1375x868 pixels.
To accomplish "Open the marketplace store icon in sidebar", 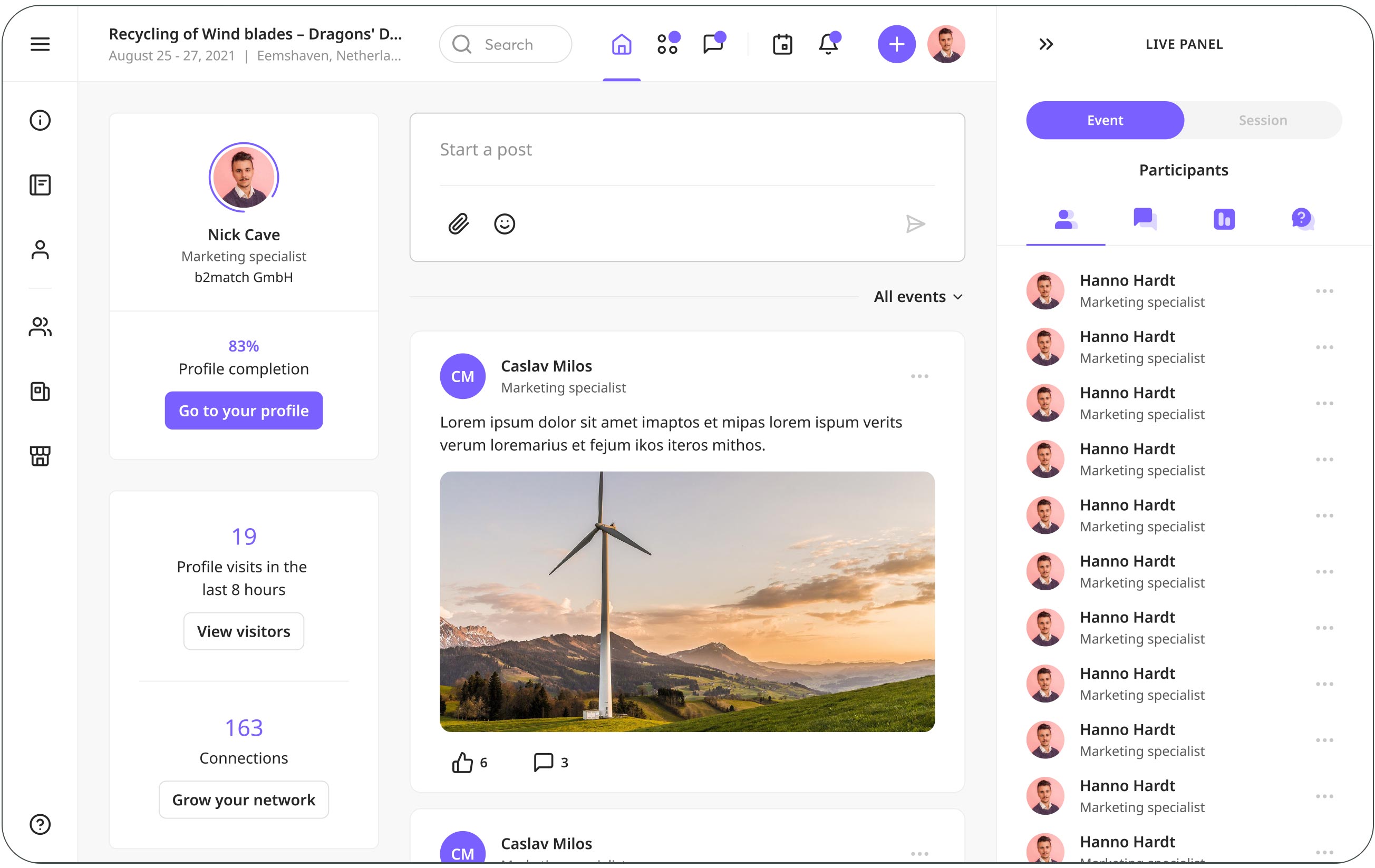I will coord(40,456).
